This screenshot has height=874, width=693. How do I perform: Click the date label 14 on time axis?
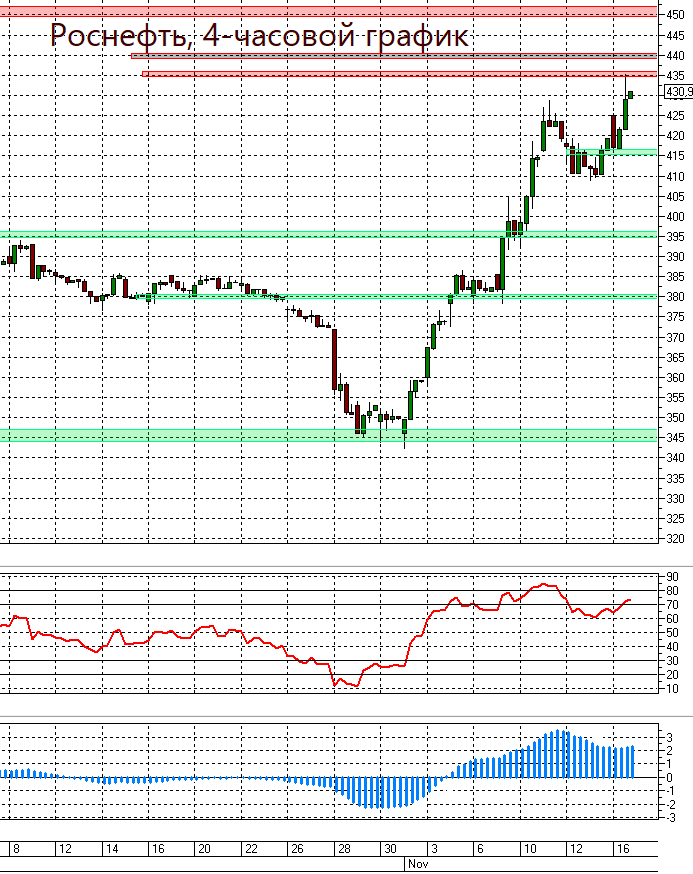click(112, 849)
